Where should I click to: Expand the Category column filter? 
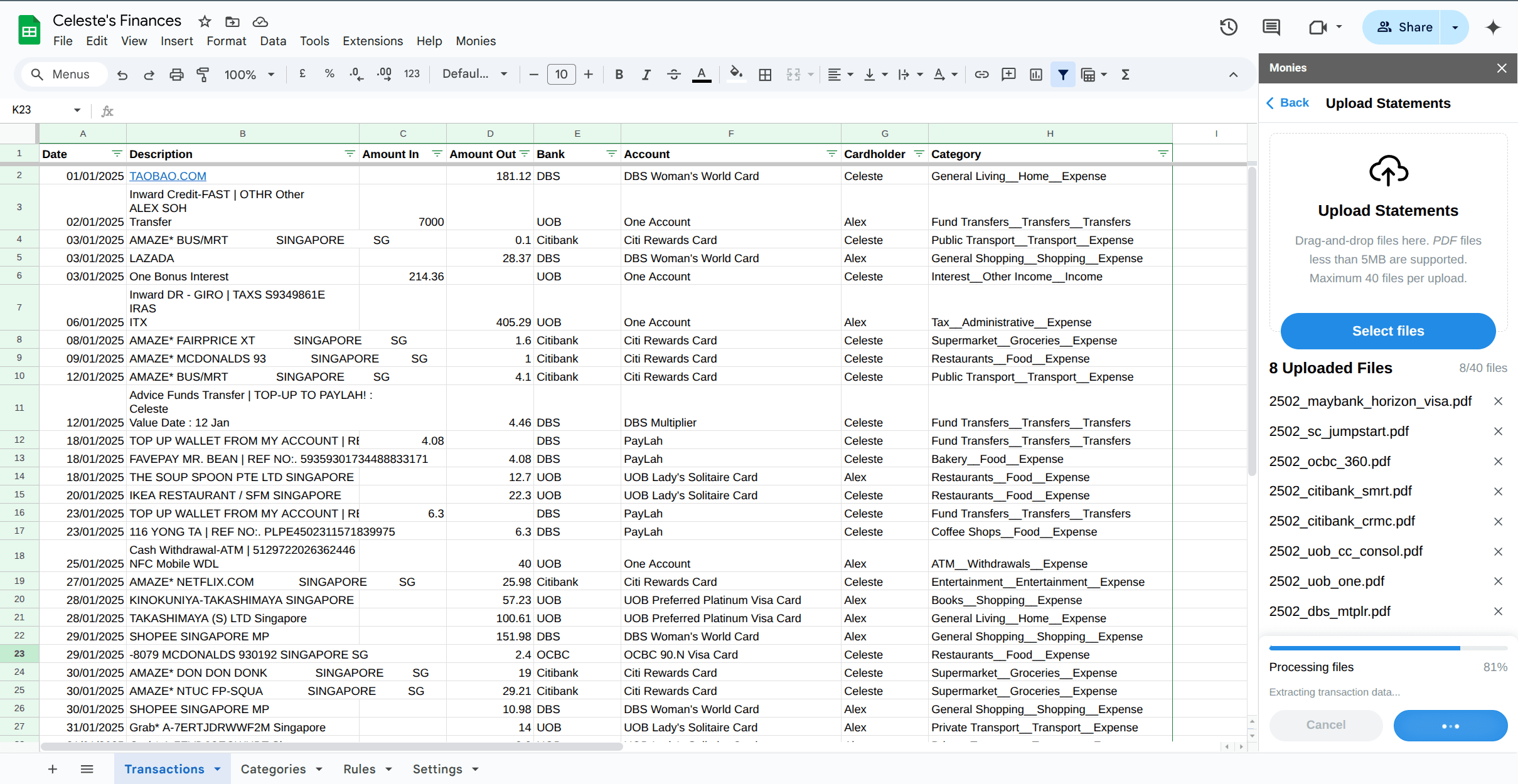(x=1162, y=154)
